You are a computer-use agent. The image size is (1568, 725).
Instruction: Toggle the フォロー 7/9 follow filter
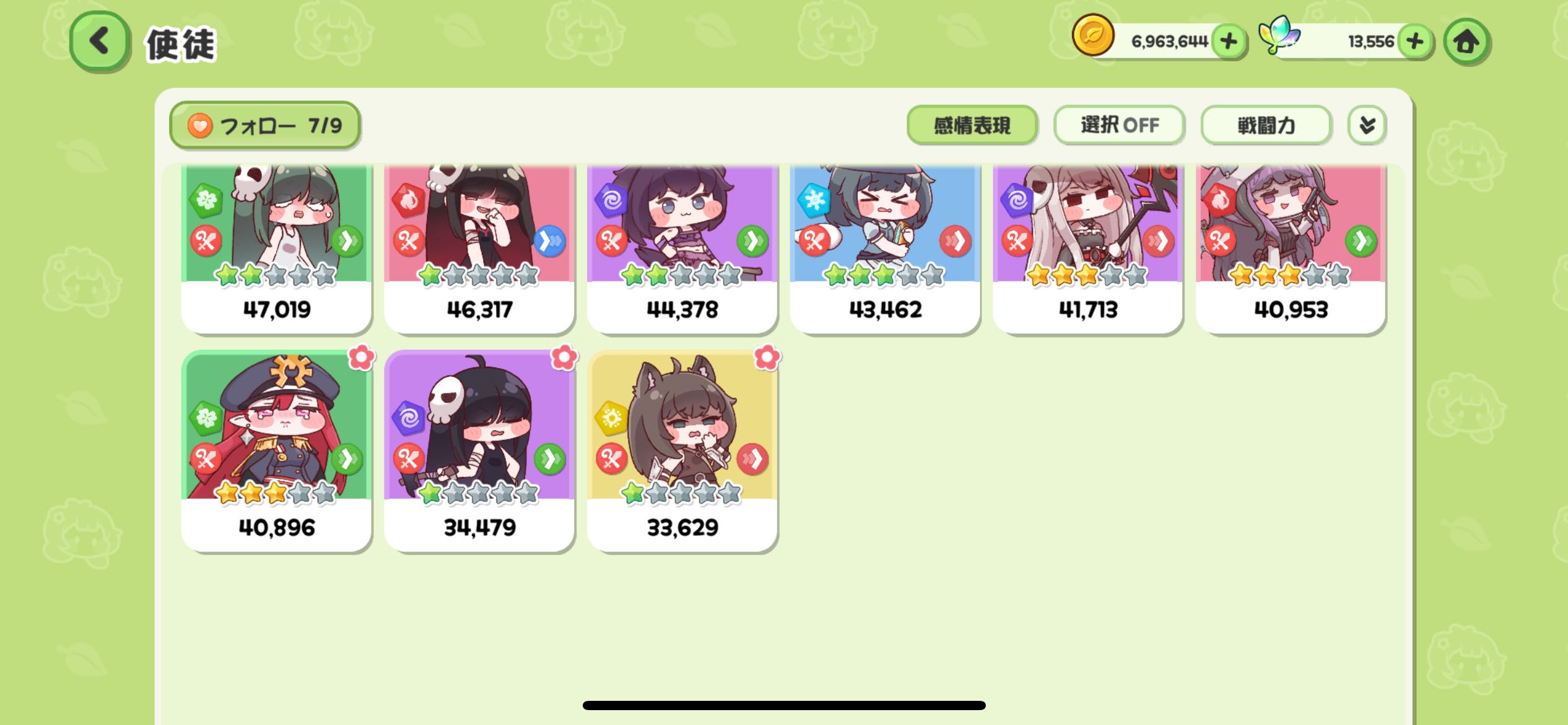click(265, 126)
